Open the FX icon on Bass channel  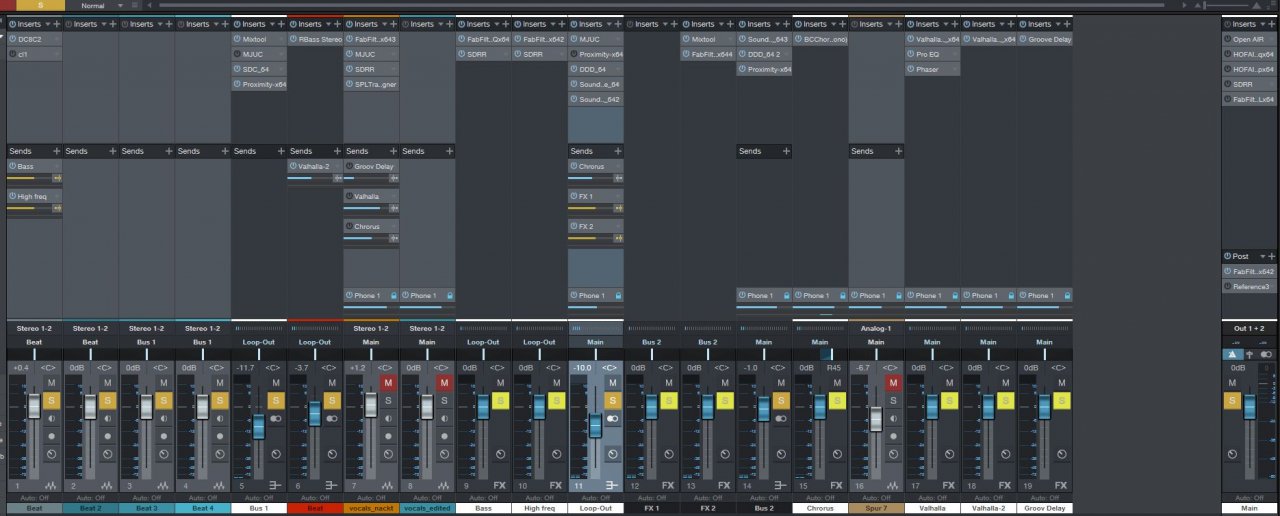[499, 486]
